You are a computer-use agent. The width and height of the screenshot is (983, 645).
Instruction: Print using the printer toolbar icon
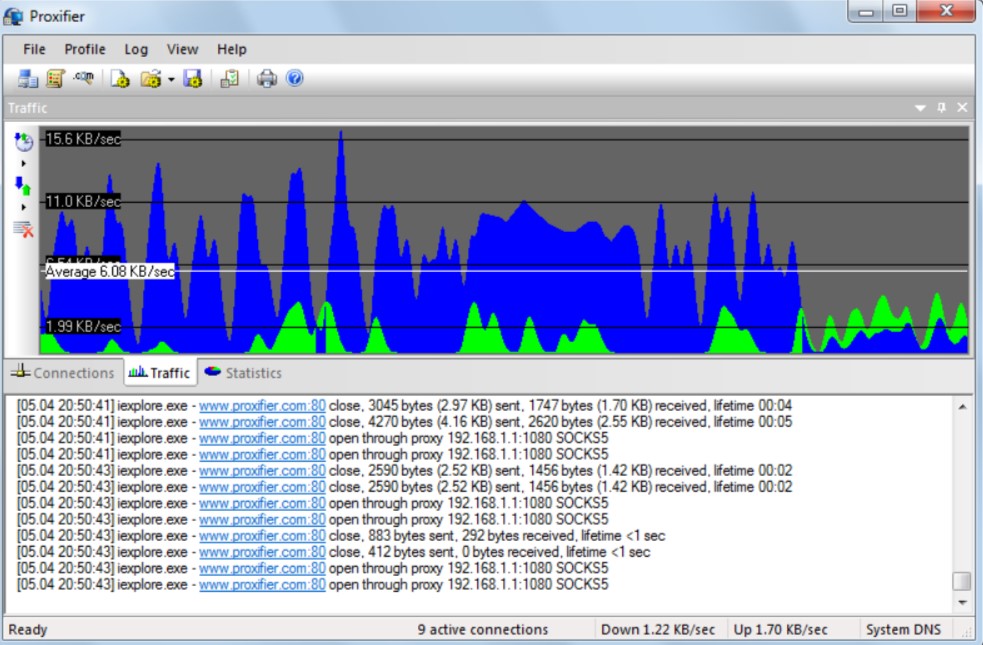pyautogui.click(x=266, y=79)
